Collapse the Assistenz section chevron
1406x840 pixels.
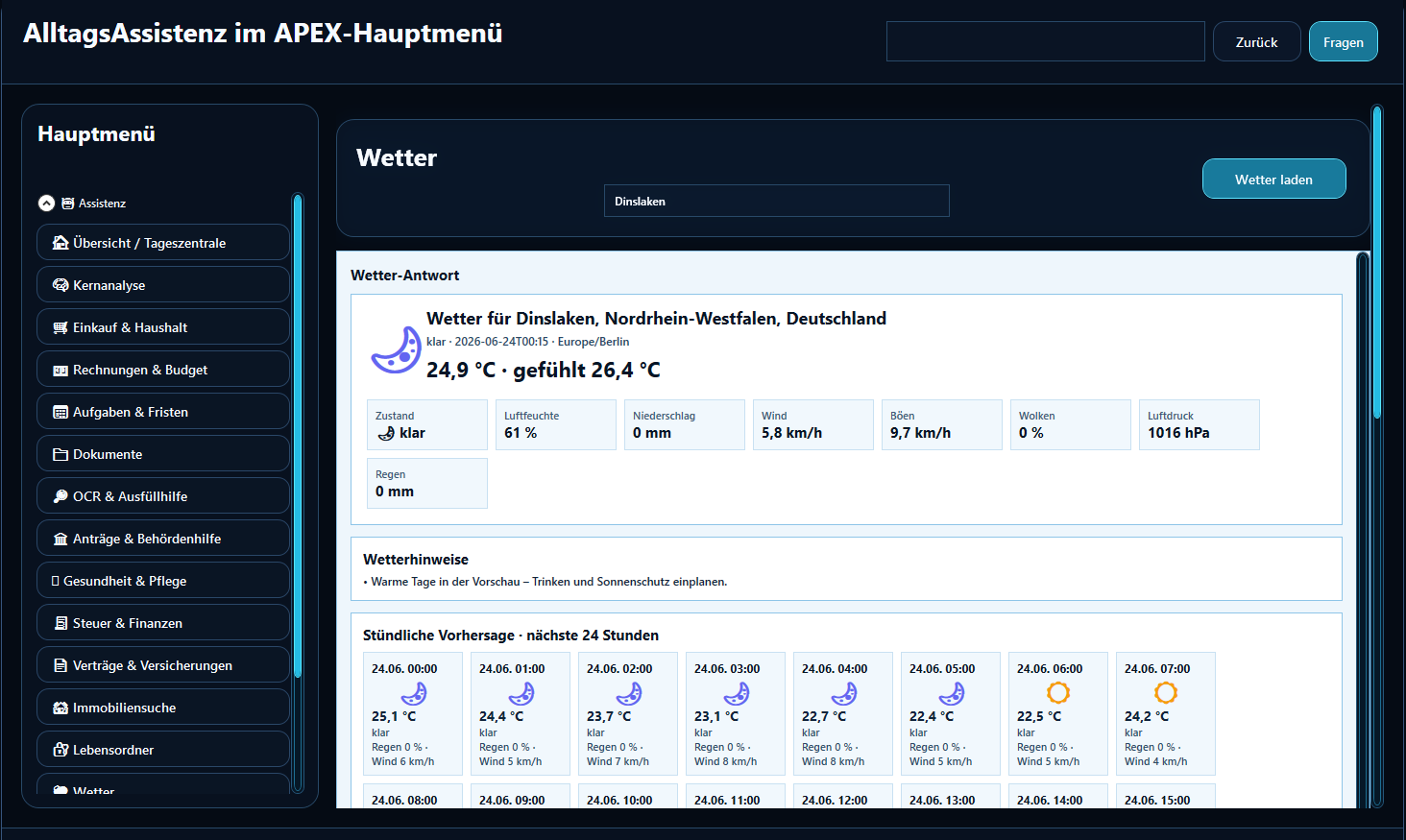[x=46, y=204]
